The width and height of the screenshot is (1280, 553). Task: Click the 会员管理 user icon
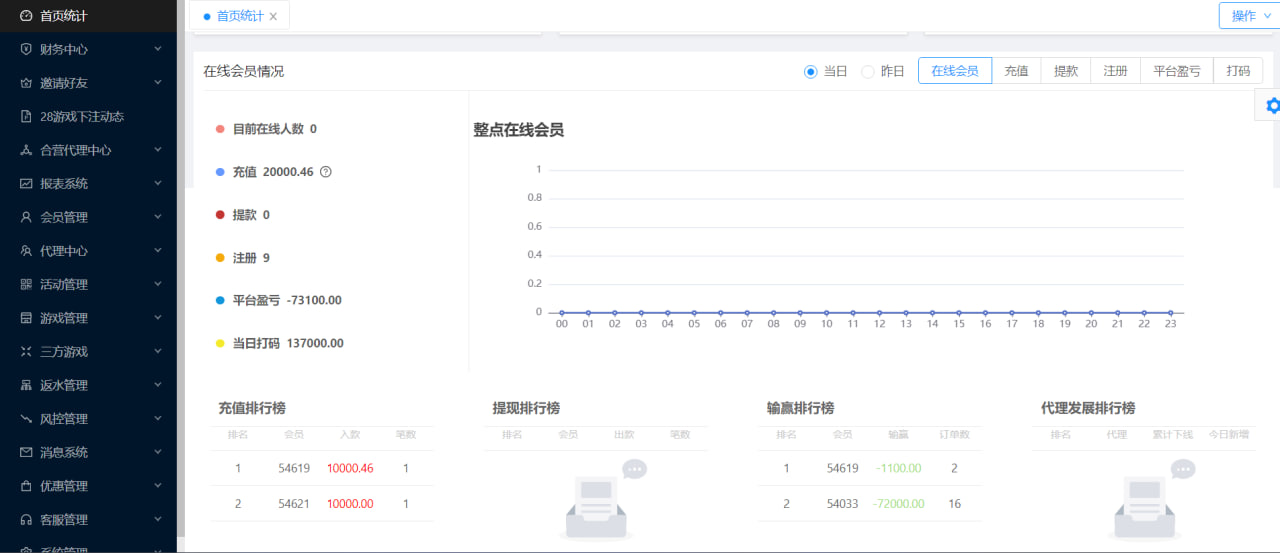tap(26, 217)
